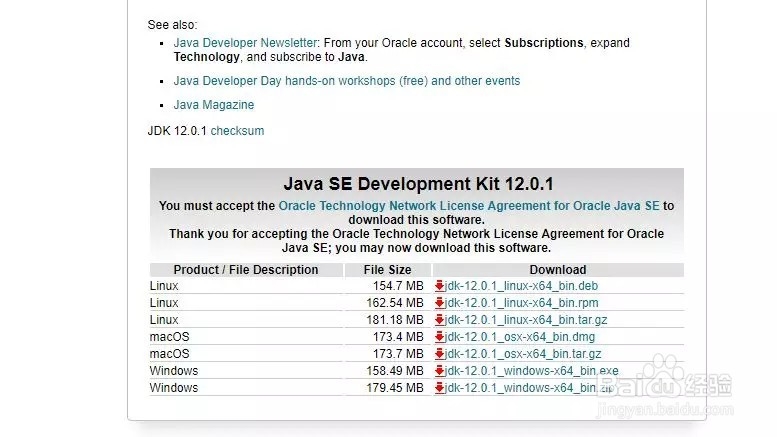Click red download arrow for linux deb
The image size is (777, 437).
(439, 286)
